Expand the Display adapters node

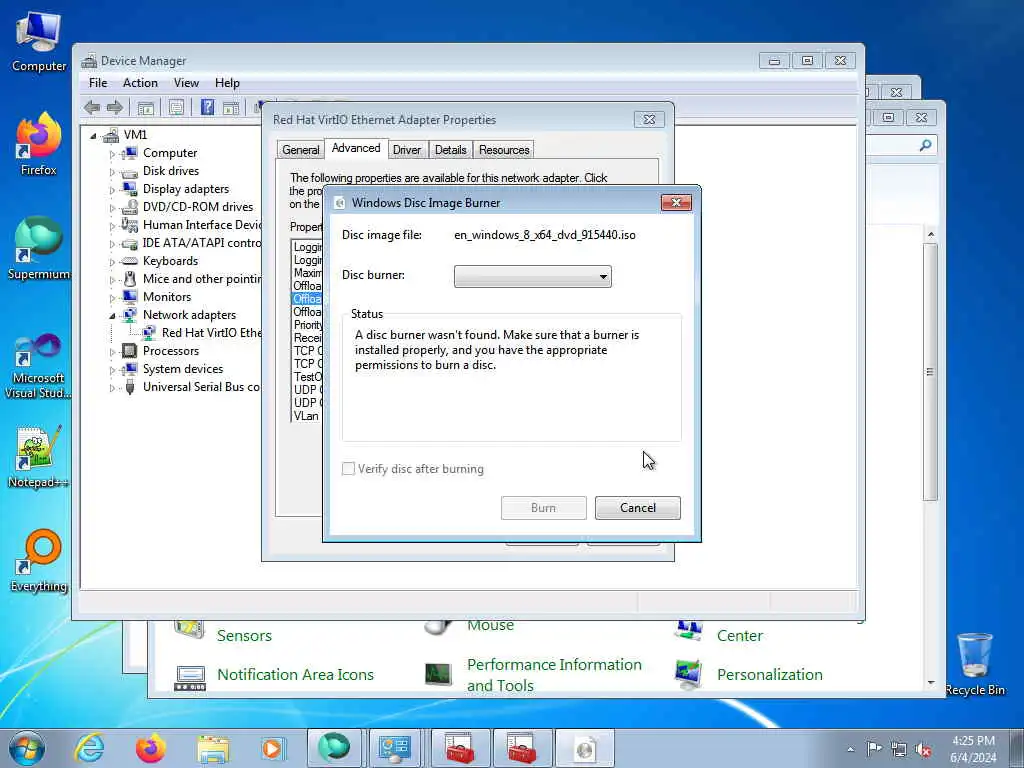(112, 189)
